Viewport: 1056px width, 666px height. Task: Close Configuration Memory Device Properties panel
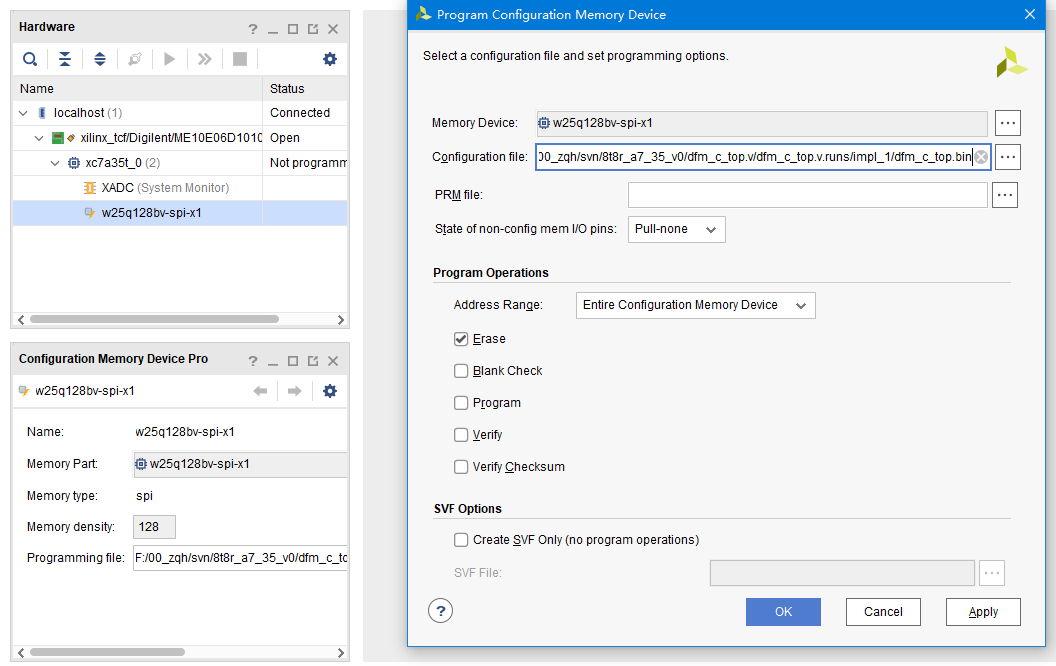(333, 361)
